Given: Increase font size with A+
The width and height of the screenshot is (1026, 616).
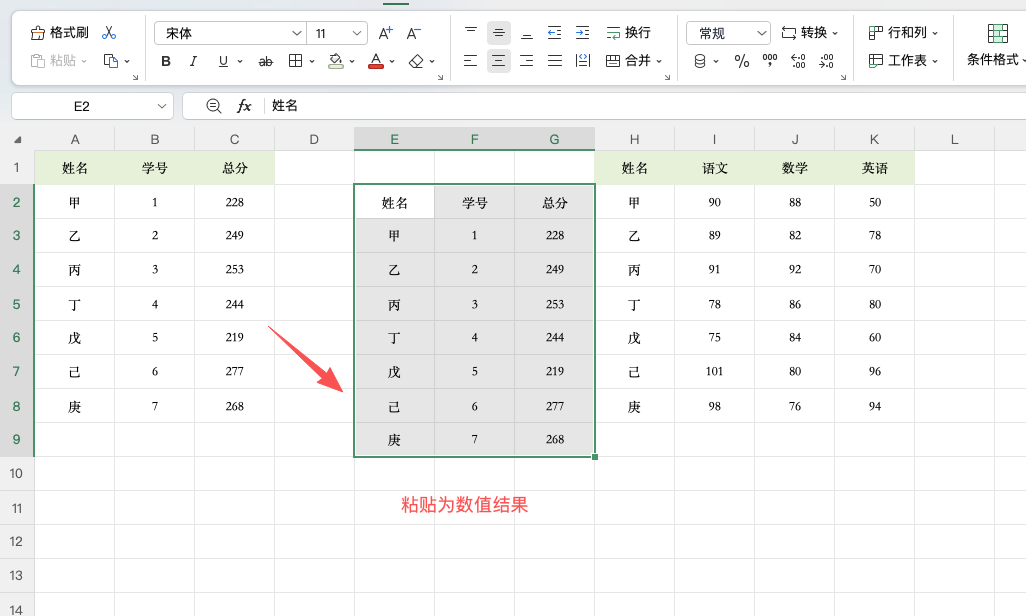Looking at the screenshot, I should click(x=385, y=33).
